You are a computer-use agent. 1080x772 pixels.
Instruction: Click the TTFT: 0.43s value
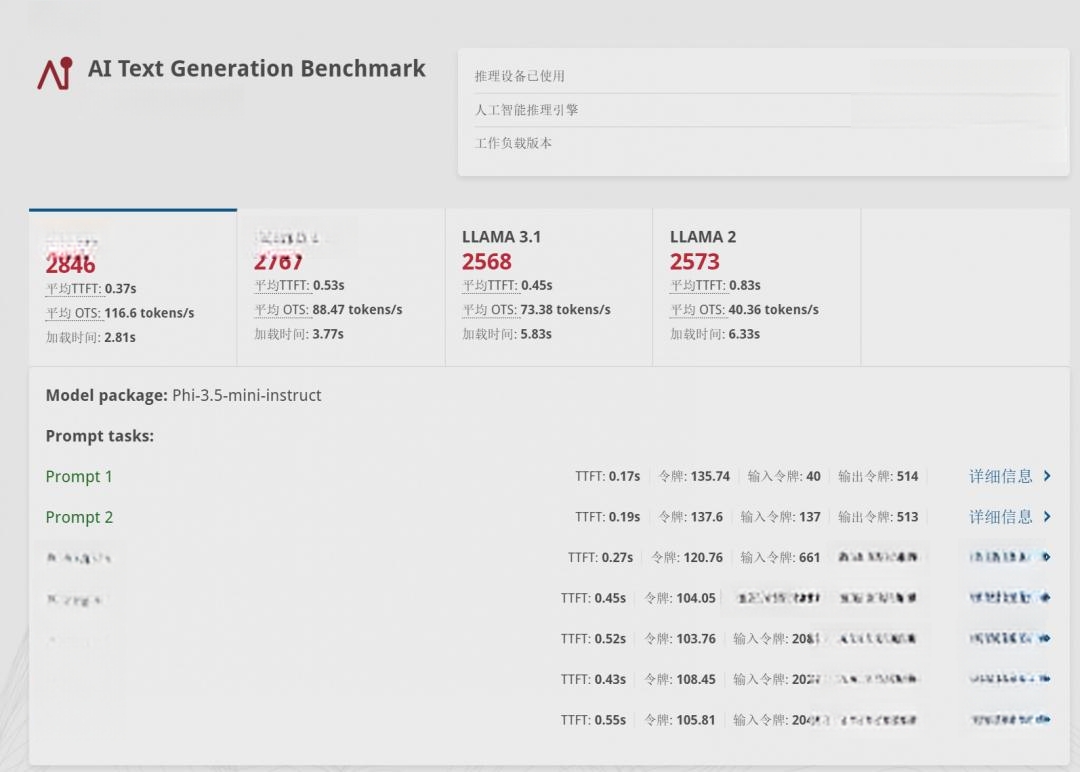click(x=593, y=680)
